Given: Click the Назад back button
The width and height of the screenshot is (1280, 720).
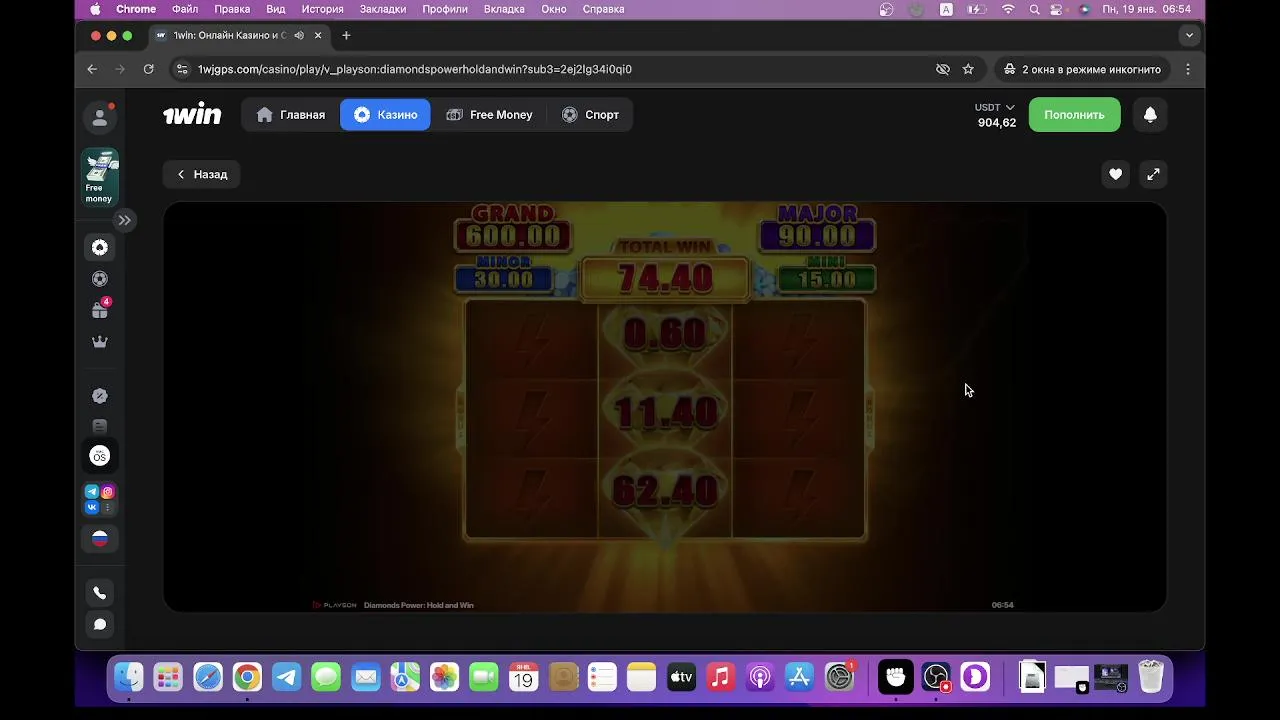Looking at the screenshot, I should point(202,174).
